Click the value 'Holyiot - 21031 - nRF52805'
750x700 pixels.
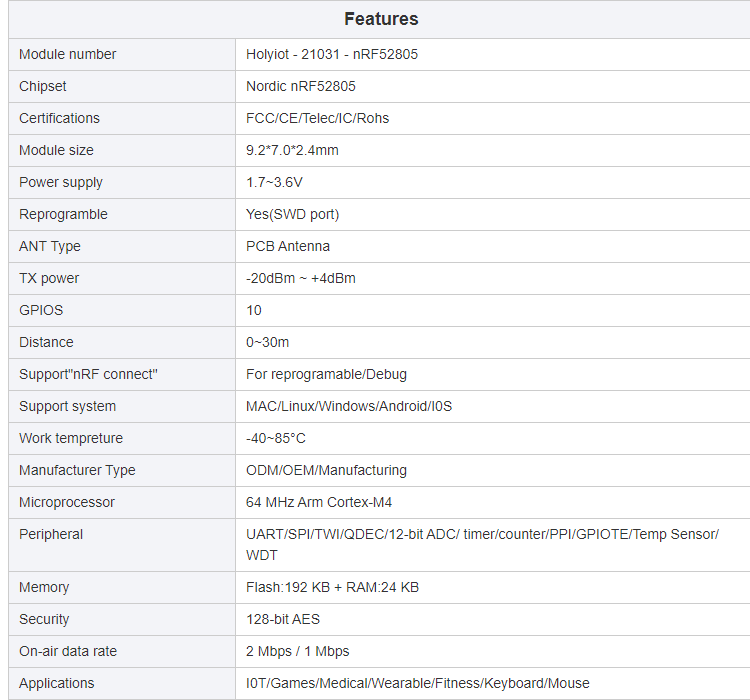(x=332, y=54)
